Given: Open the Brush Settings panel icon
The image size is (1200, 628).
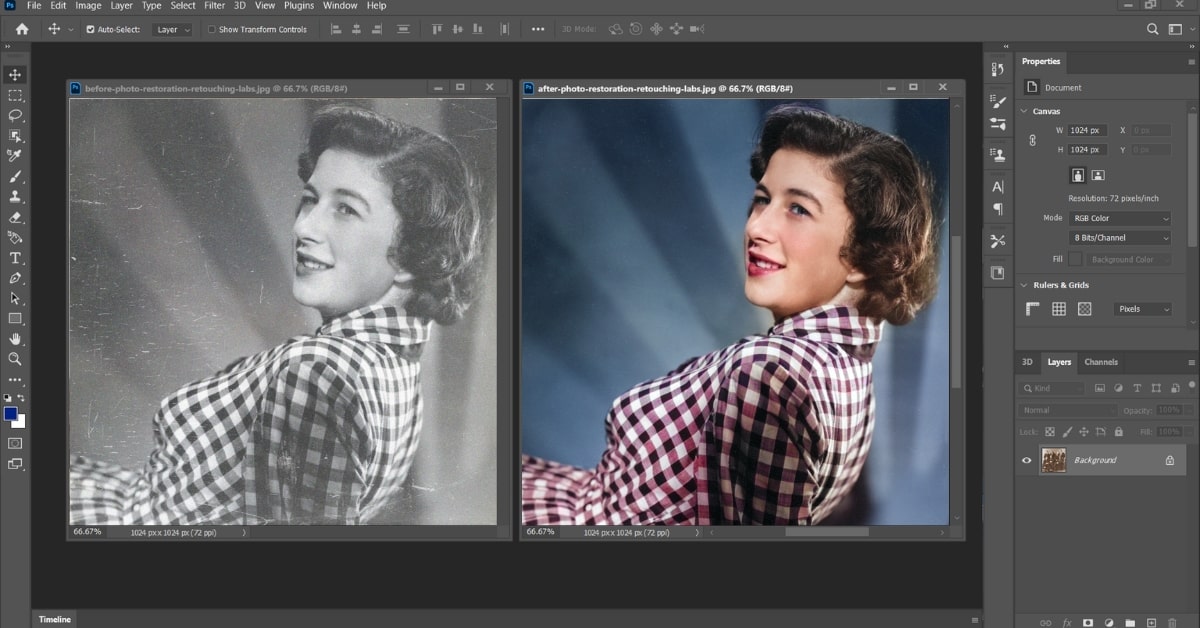Looking at the screenshot, I should [x=998, y=102].
